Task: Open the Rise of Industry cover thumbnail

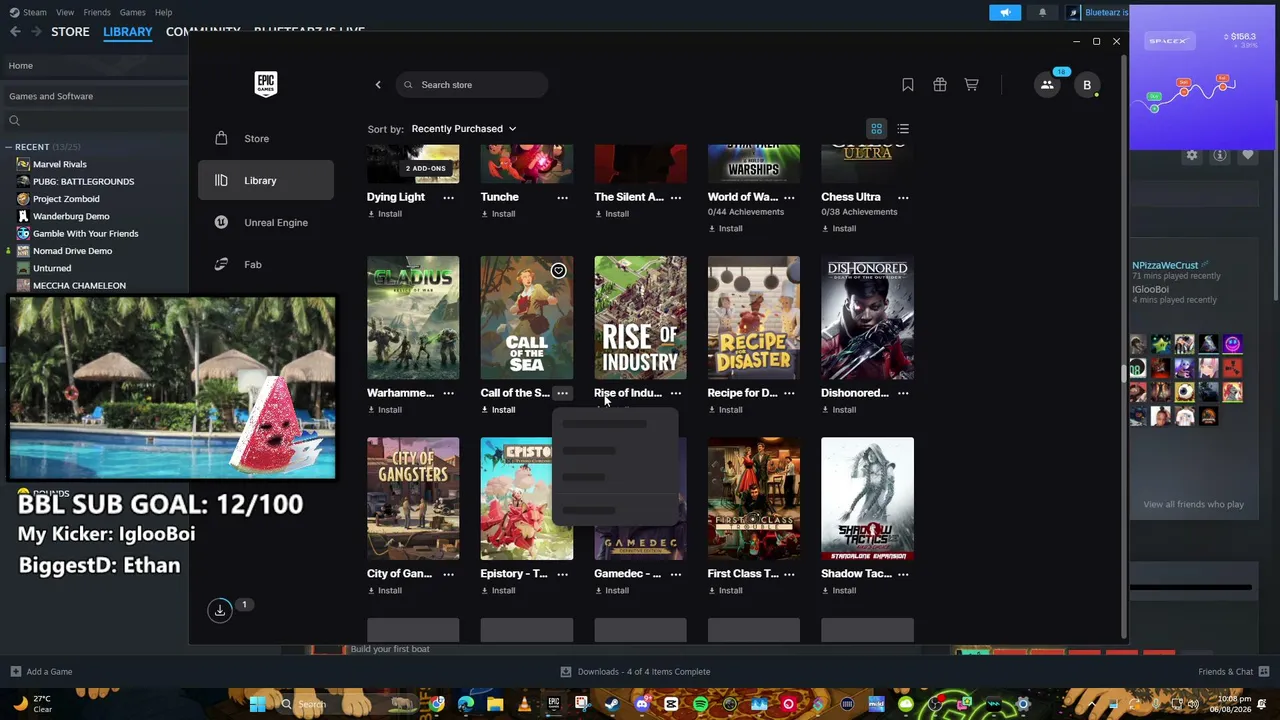Action: [640, 318]
